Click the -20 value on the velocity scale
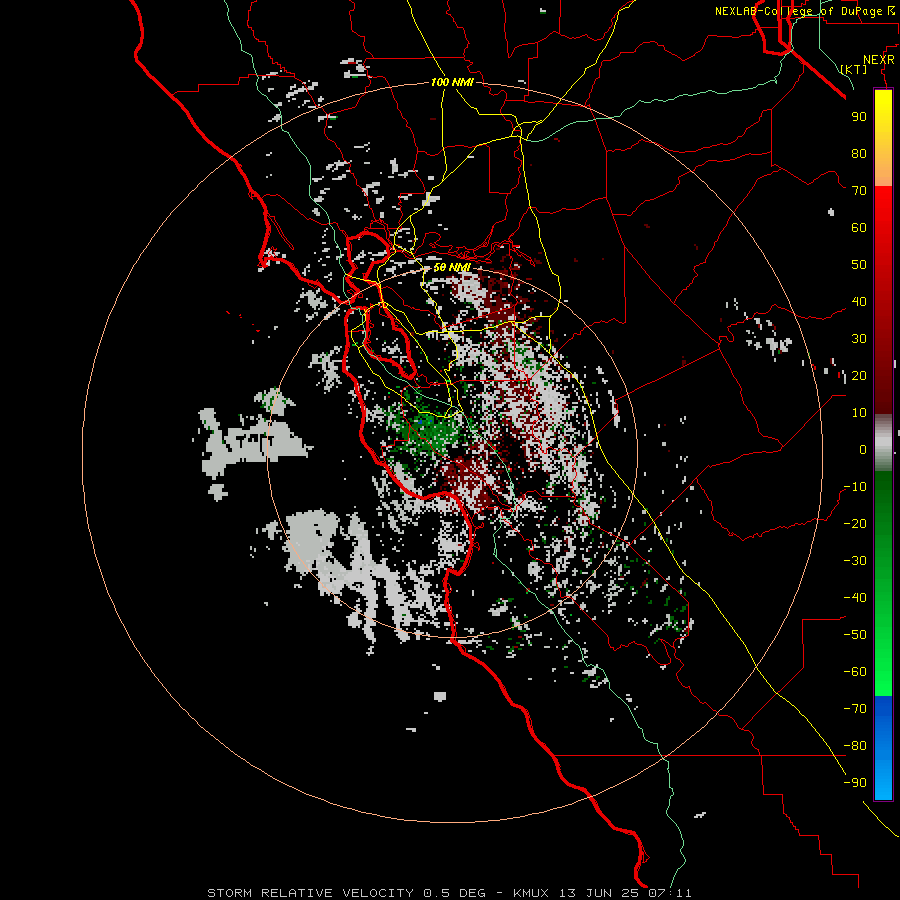The height and width of the screenshot is (900, 900). (855, 524)
